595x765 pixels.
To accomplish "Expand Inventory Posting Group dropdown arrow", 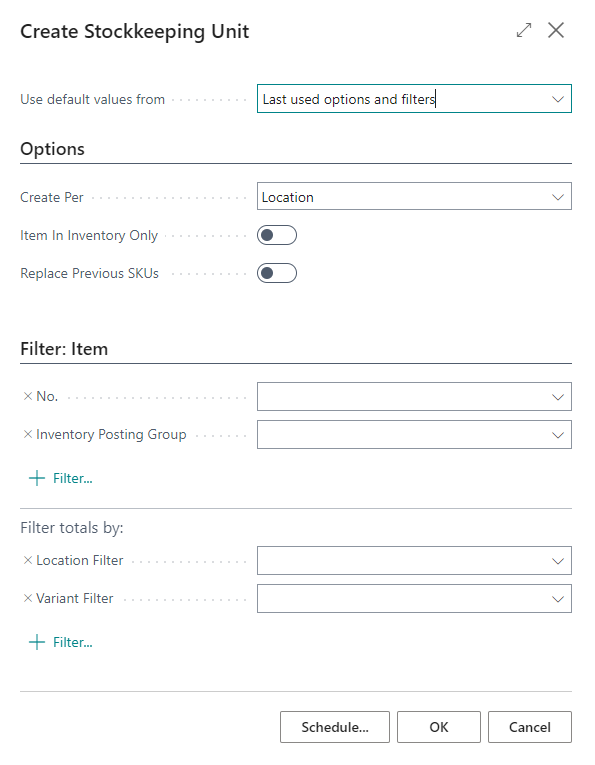I will pos(558,435).
